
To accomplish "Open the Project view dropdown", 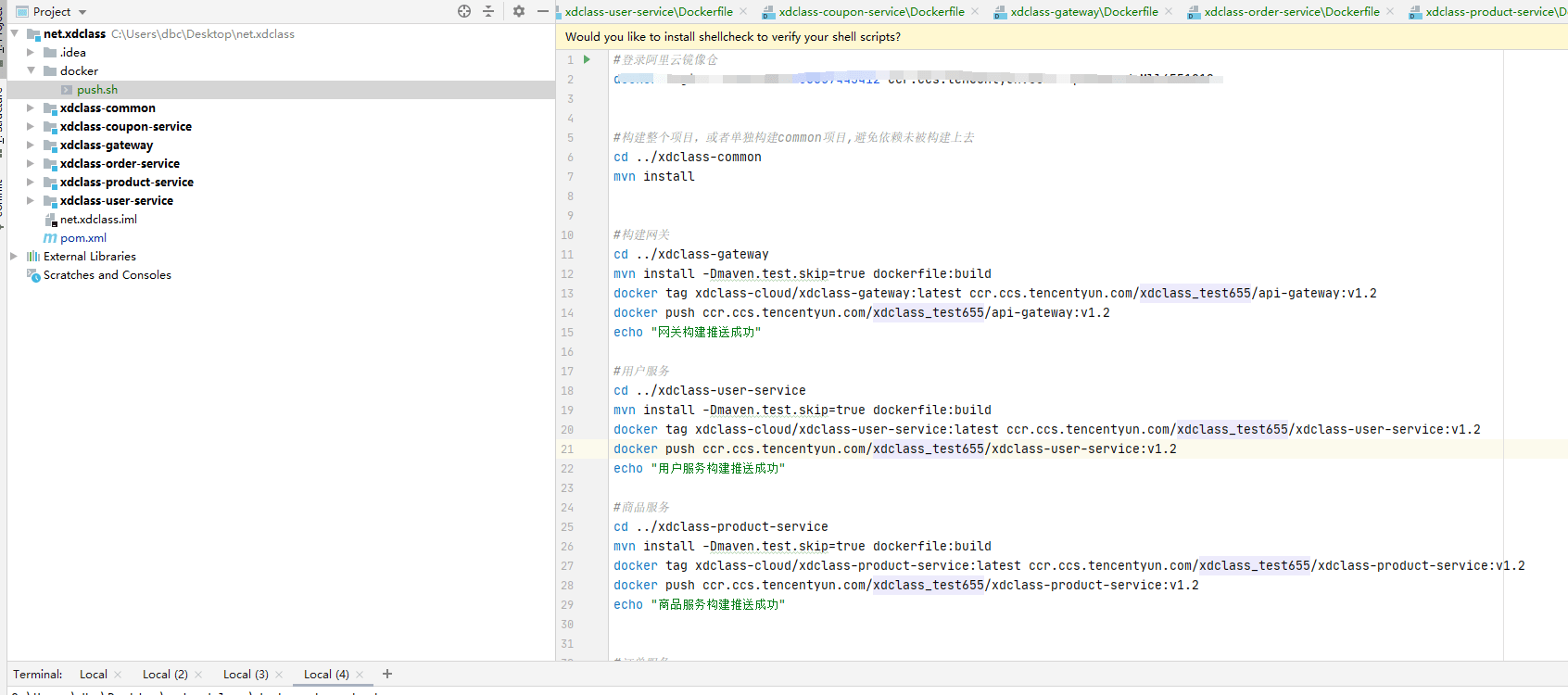I will tap(82, 12).
